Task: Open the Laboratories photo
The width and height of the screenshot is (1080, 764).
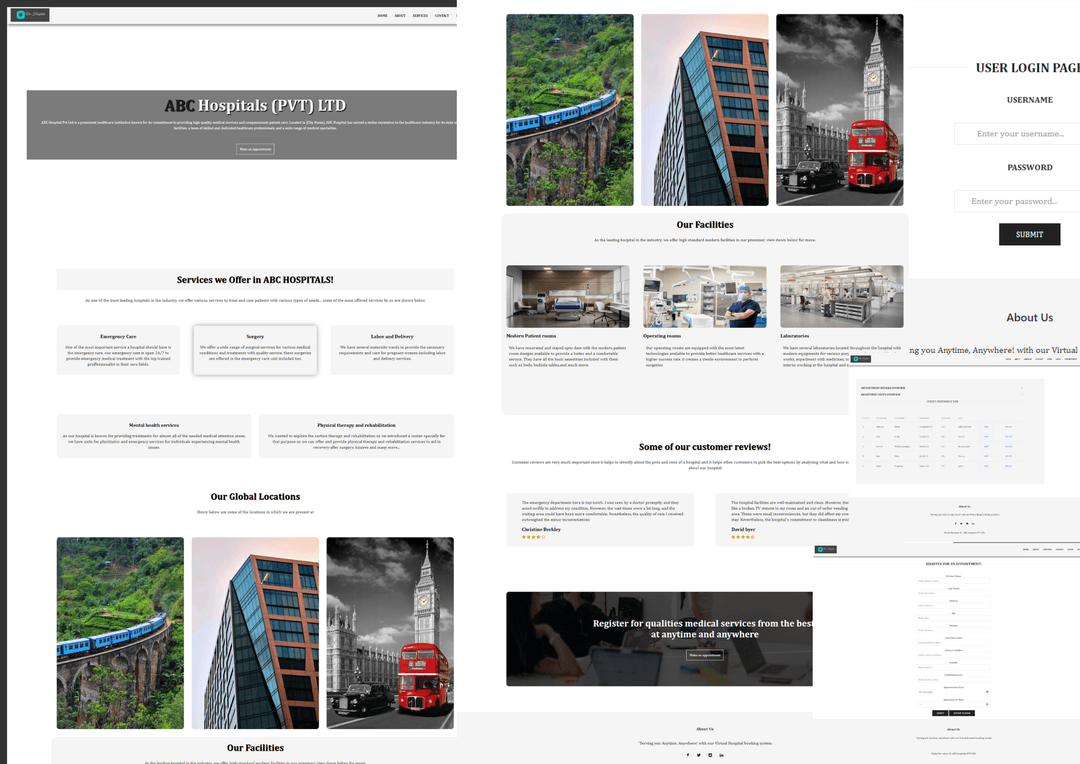Action: coord(842,296)
